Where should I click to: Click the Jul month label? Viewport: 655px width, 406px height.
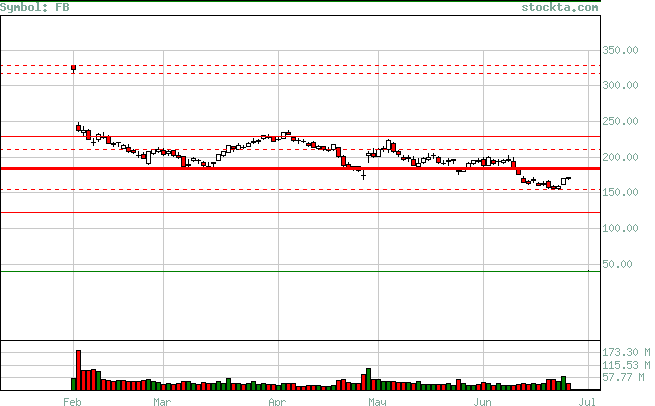587,402
